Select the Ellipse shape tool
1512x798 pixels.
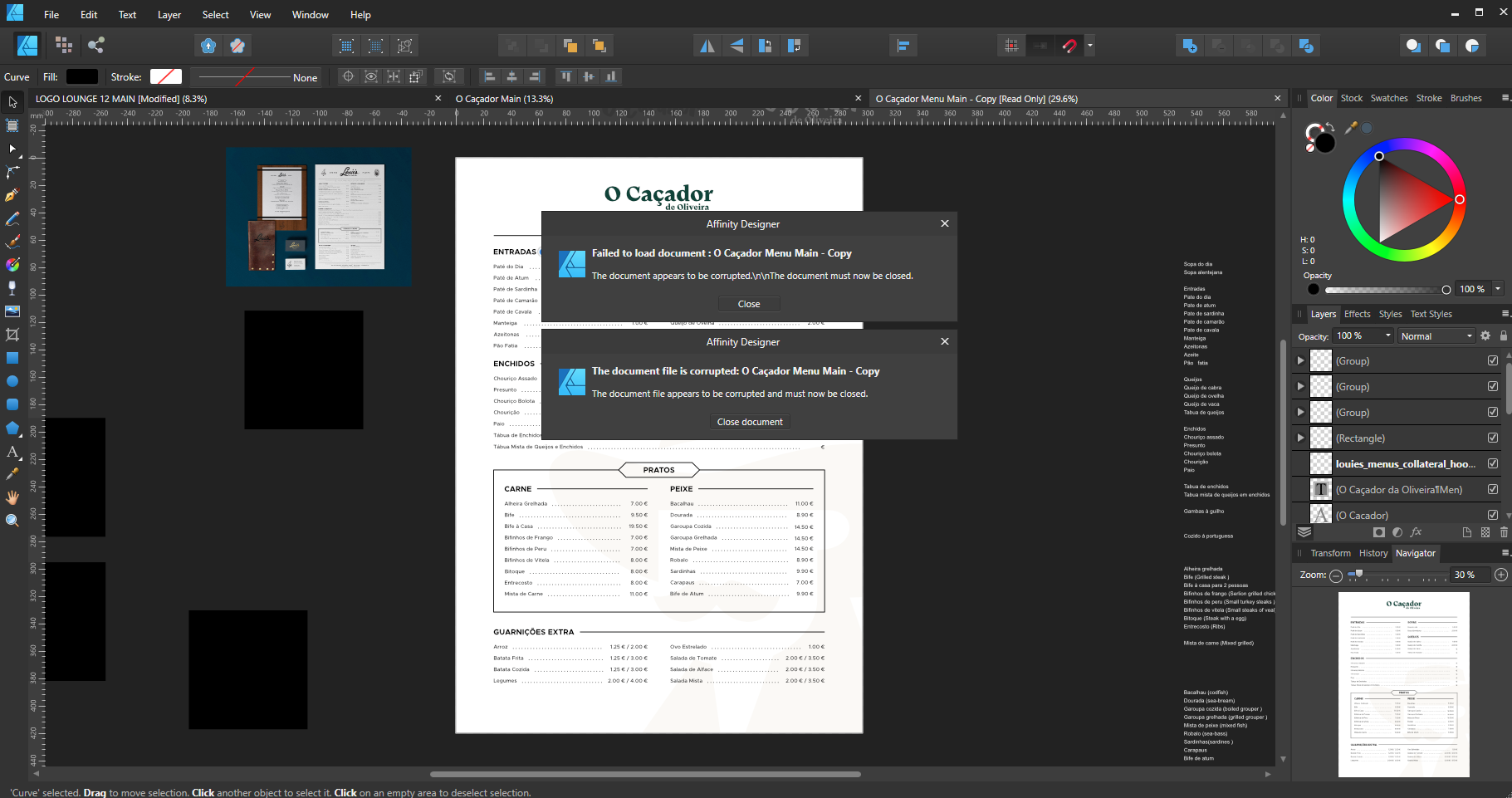[x=12, y=381]
